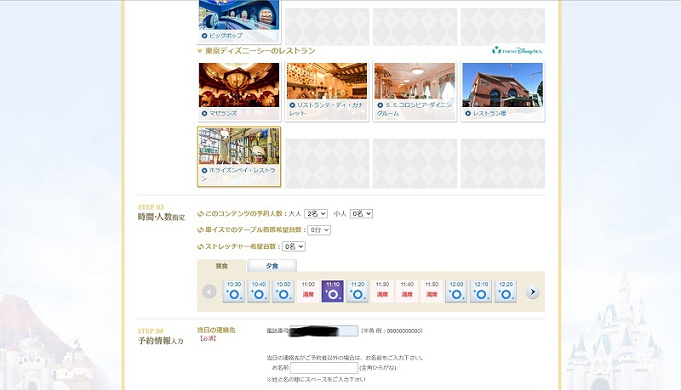
Task: Click the fully booked 11:30 slot
Action: tap(382, 291)
